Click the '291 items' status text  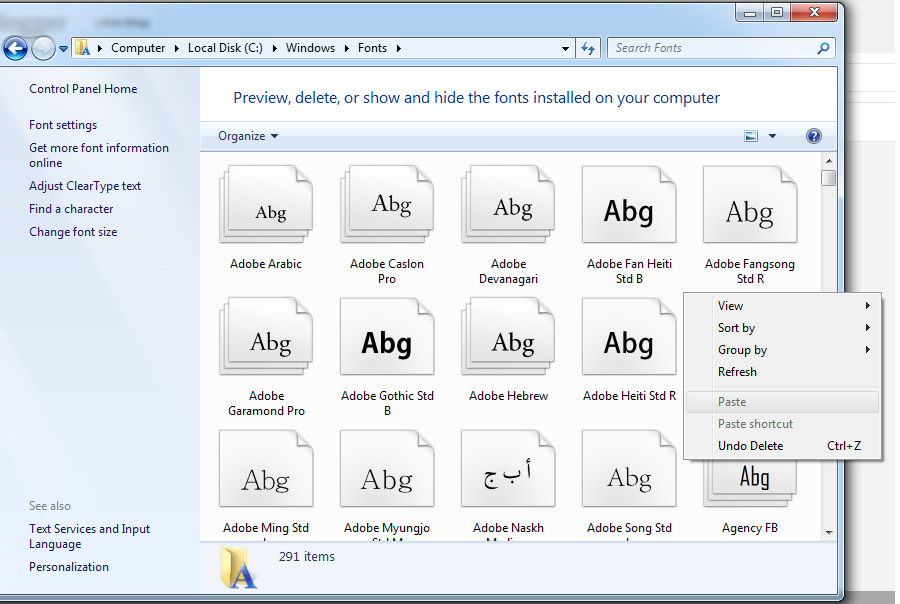click(307, 556)
